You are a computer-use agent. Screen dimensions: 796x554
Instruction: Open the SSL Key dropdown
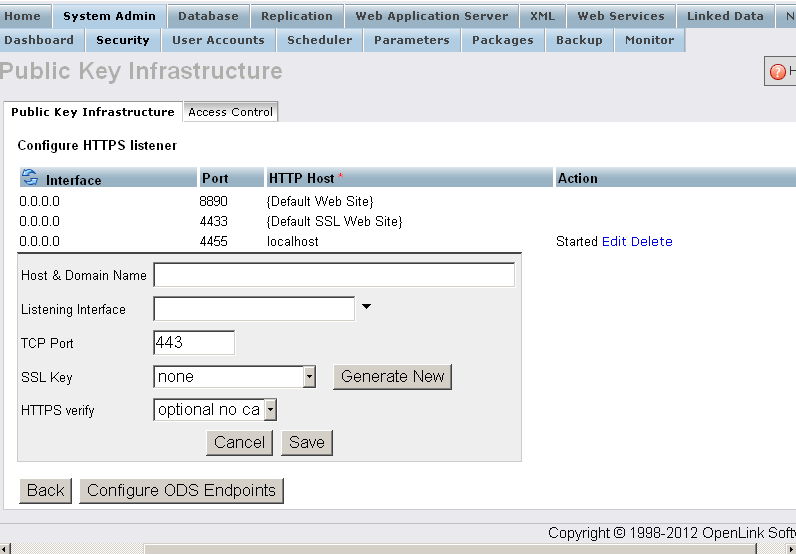tap(309, 376)
